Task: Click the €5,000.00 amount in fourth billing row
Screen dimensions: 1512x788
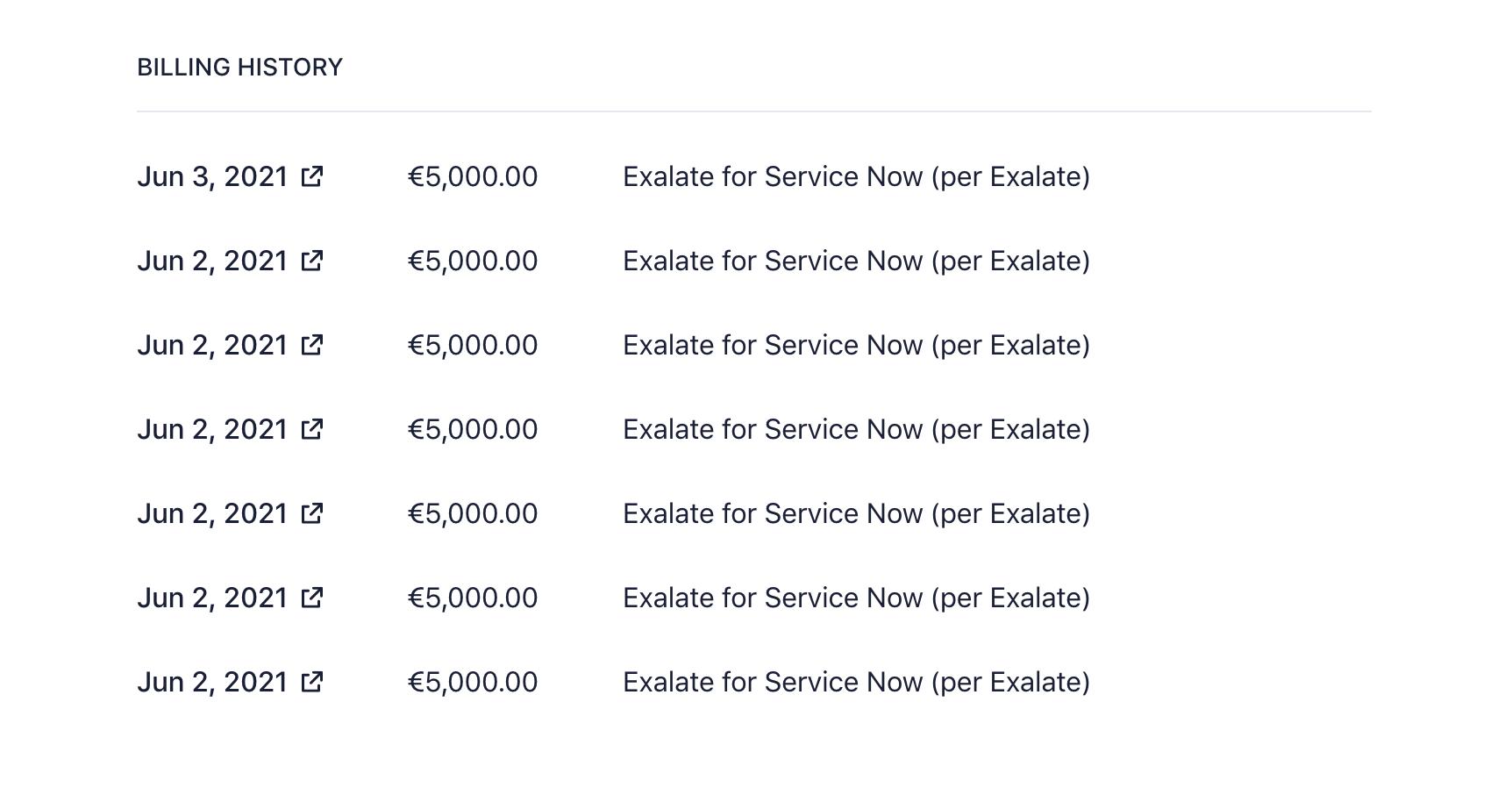Action: (x=473, y=429)
